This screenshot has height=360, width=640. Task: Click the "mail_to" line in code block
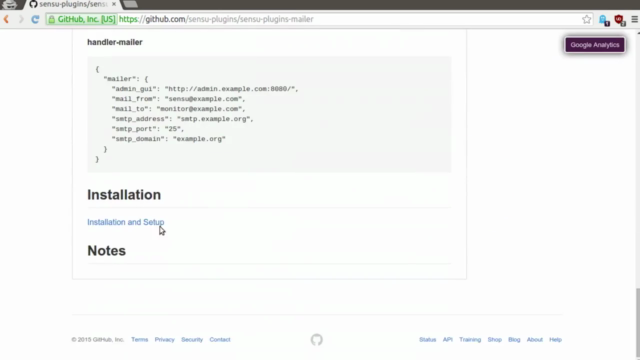(x=179, y=109)
